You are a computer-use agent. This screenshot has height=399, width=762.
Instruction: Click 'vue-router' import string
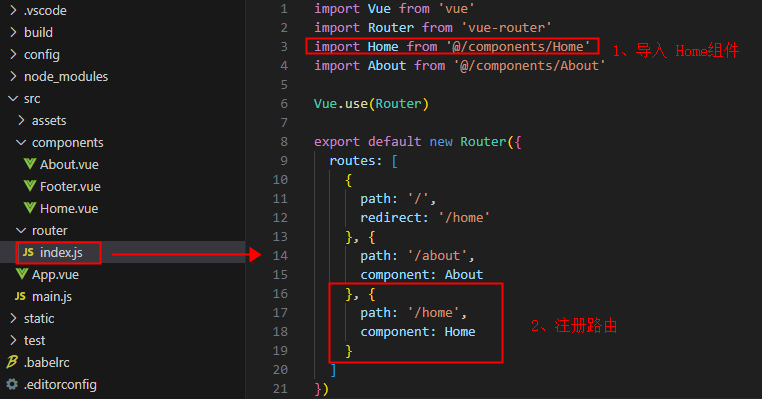click(506, 28)
